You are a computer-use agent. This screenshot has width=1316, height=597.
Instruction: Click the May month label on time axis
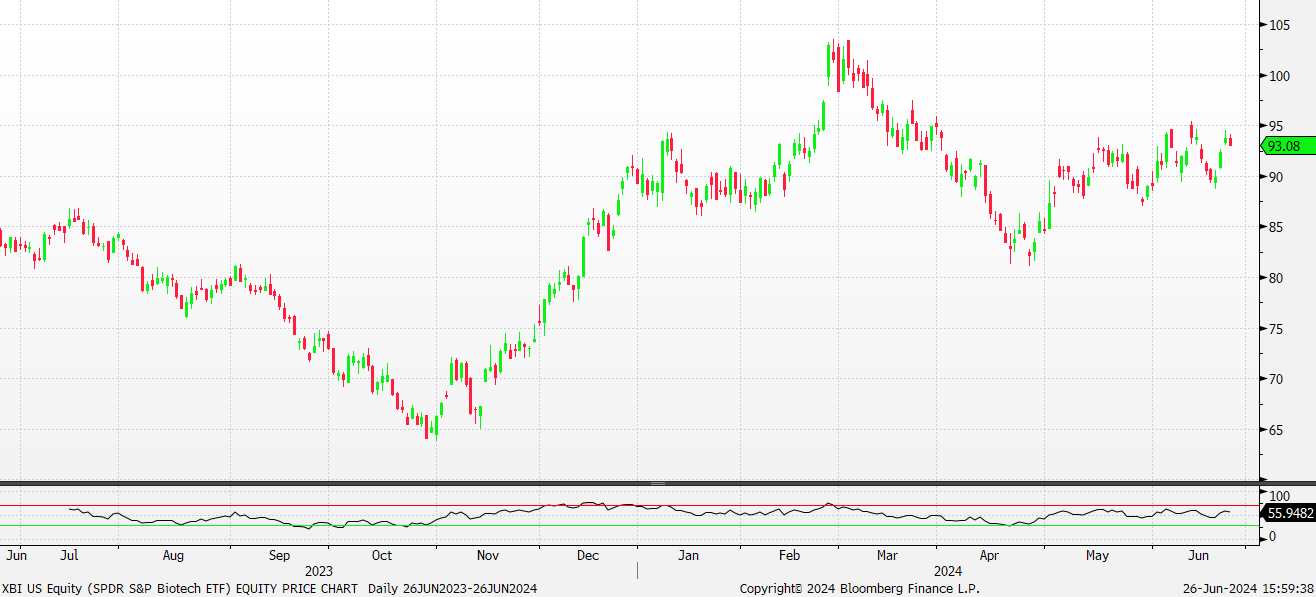pos(1097,554)
